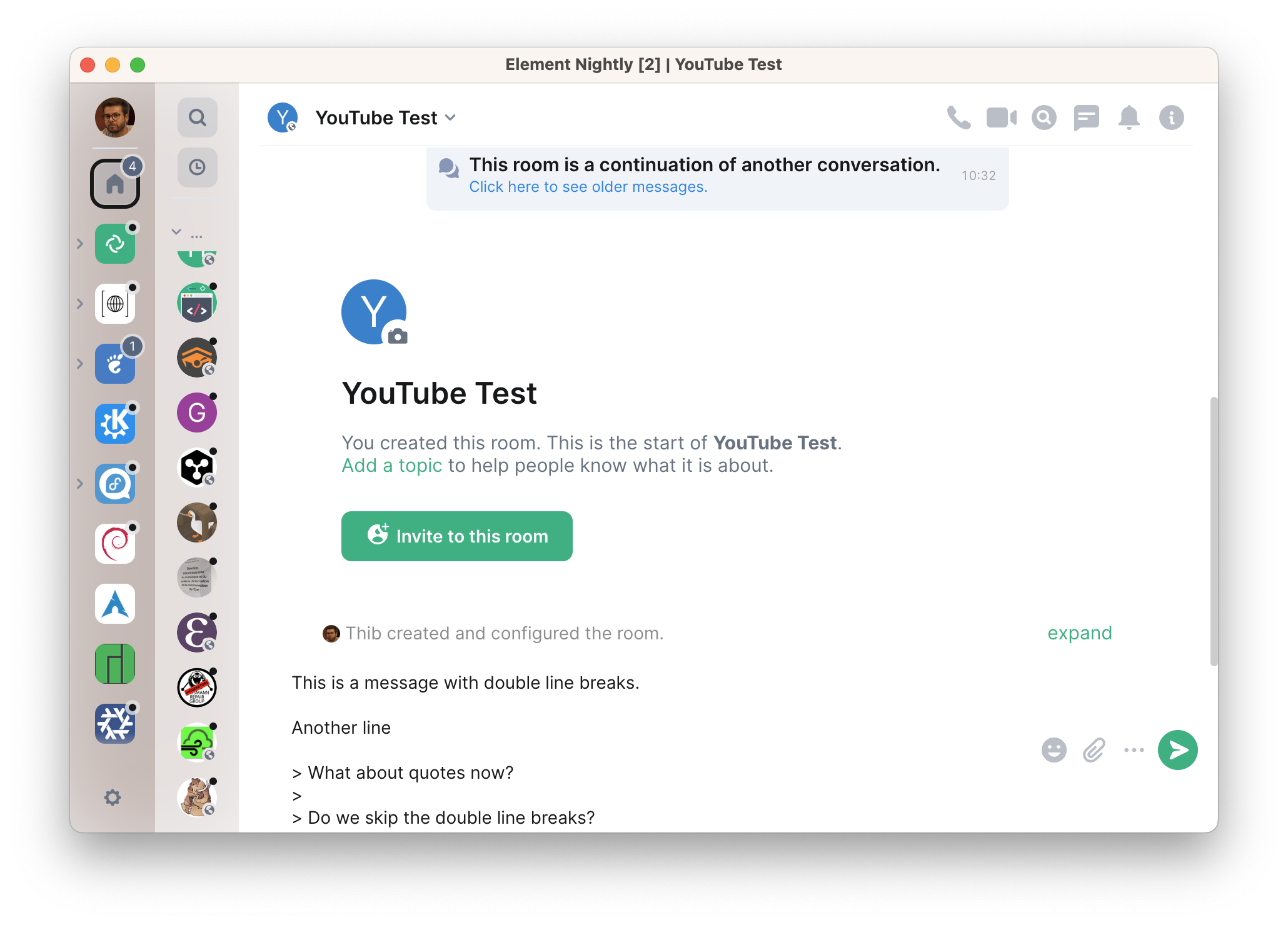Open more composer options ellipsis

(x=1134, y=750)
